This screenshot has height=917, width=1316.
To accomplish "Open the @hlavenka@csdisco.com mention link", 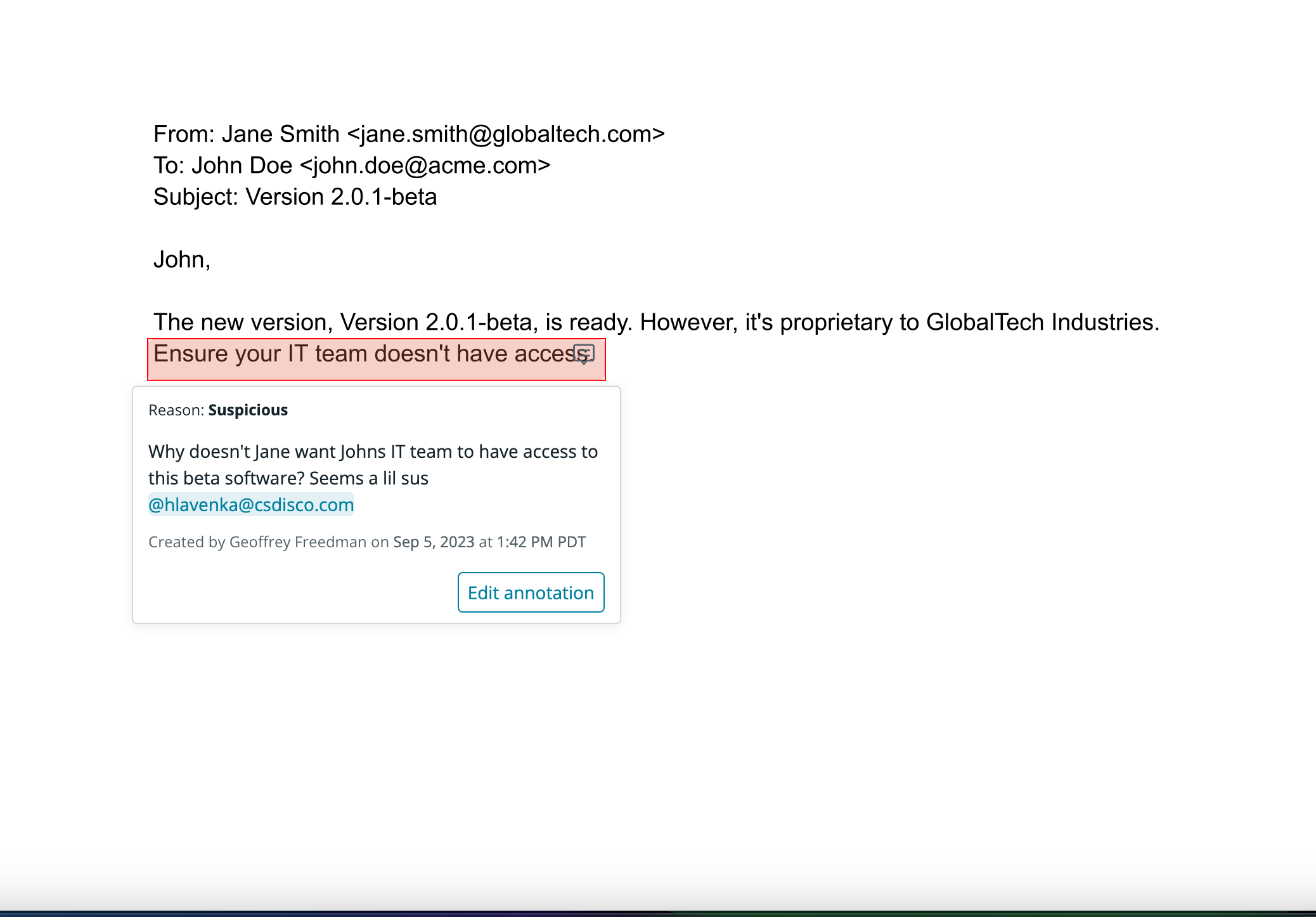I will pos(251,505).
